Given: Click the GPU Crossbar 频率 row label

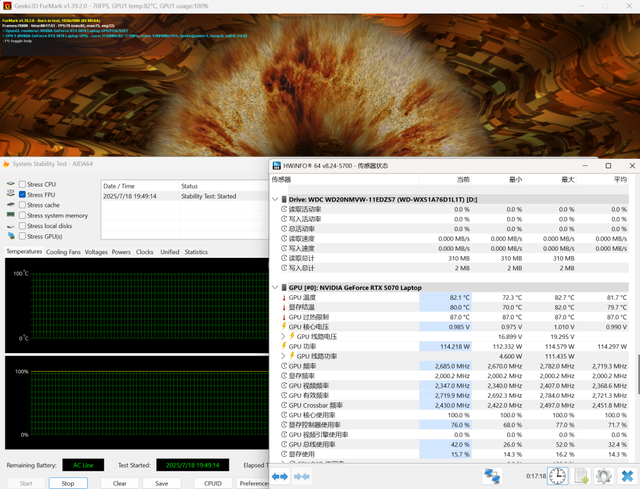Looking at the screenshot, I should [x=316, y=405].
